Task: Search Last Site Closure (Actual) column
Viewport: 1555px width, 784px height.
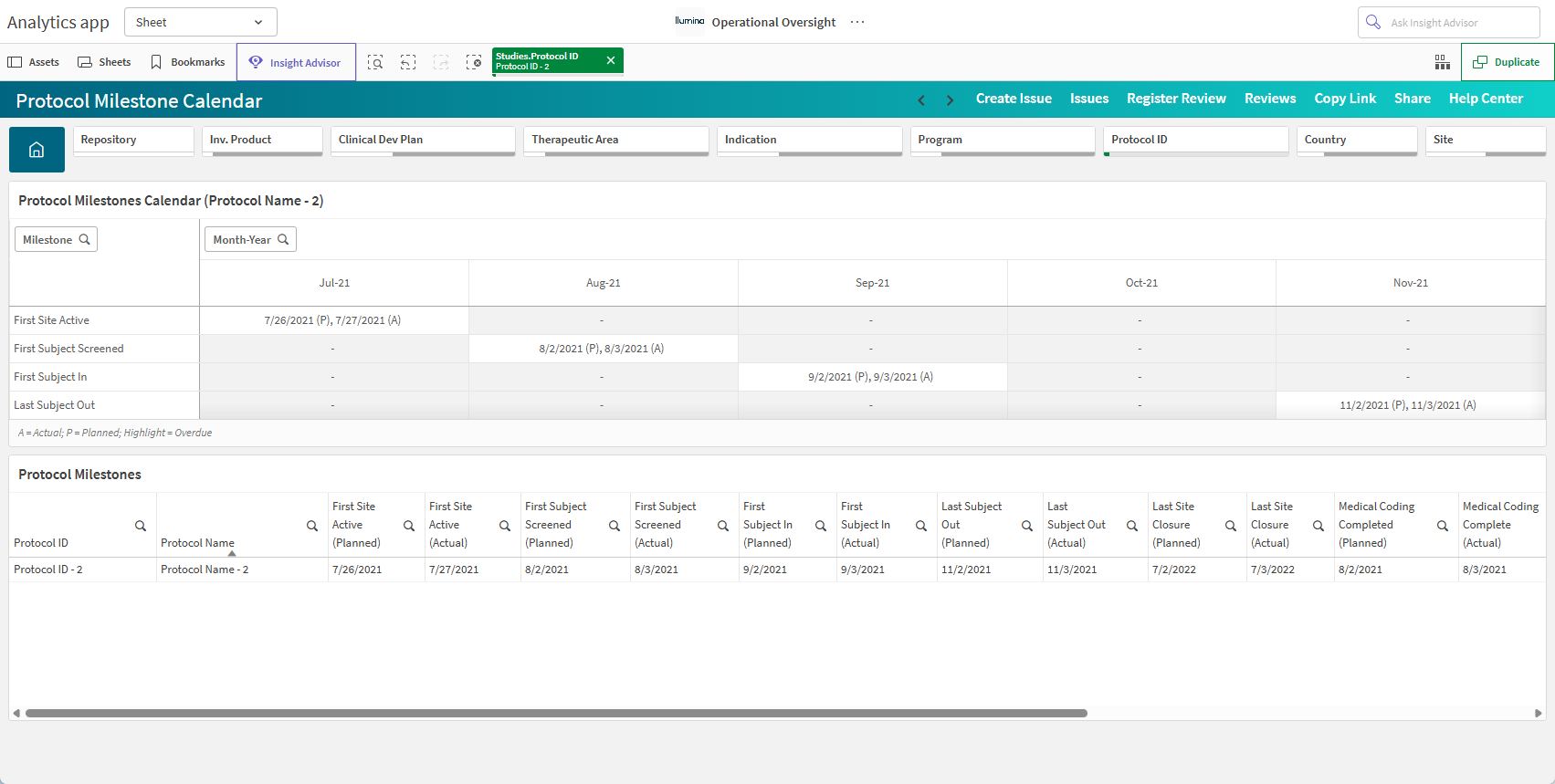Action: tap(1319, 526)
